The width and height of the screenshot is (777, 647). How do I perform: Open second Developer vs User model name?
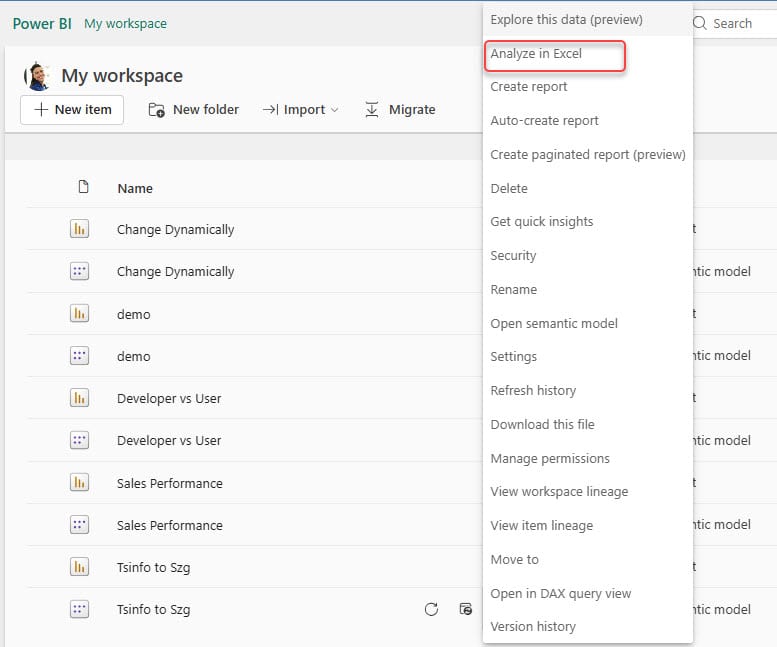pos(169,440)
